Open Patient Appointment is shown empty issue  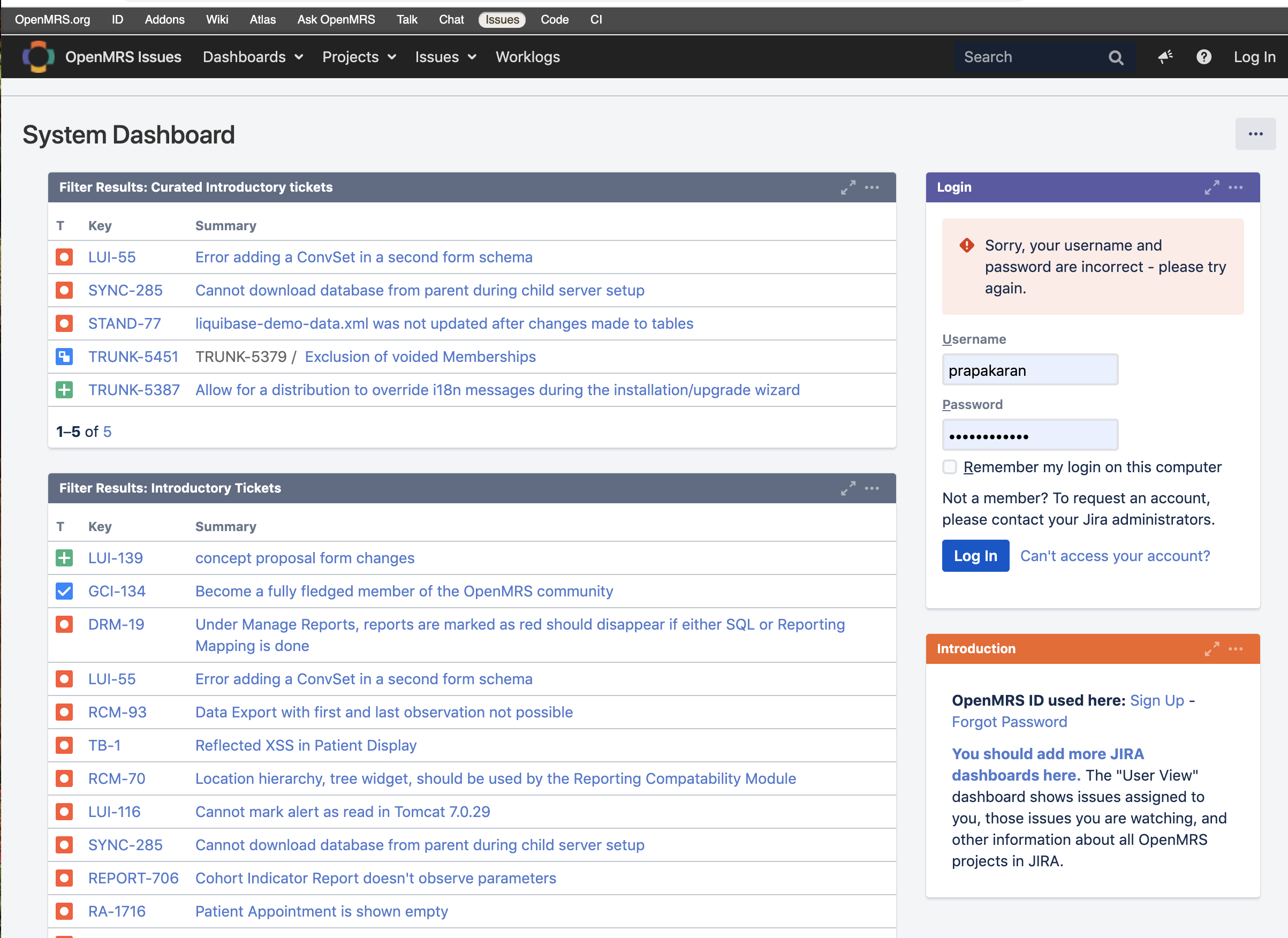pos(321,911)
